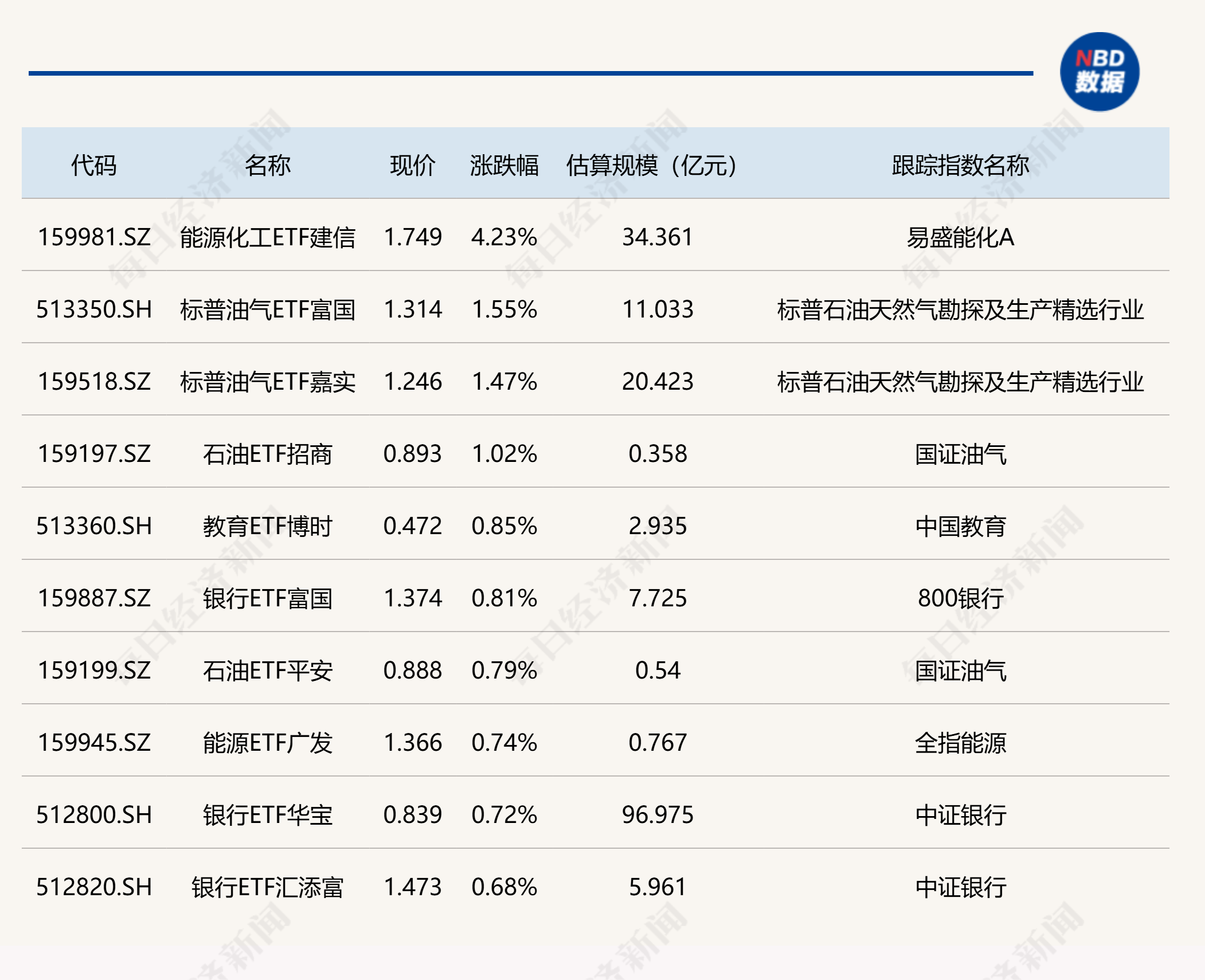Click the 涨跌幅 column header

pyautogui.click(x=504, y=165)
